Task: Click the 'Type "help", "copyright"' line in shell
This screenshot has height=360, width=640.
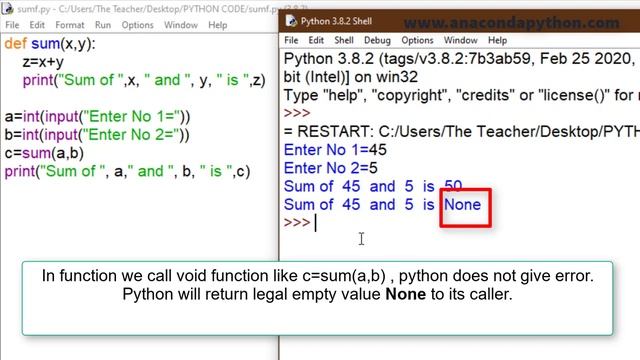Action: pos(462,95)
